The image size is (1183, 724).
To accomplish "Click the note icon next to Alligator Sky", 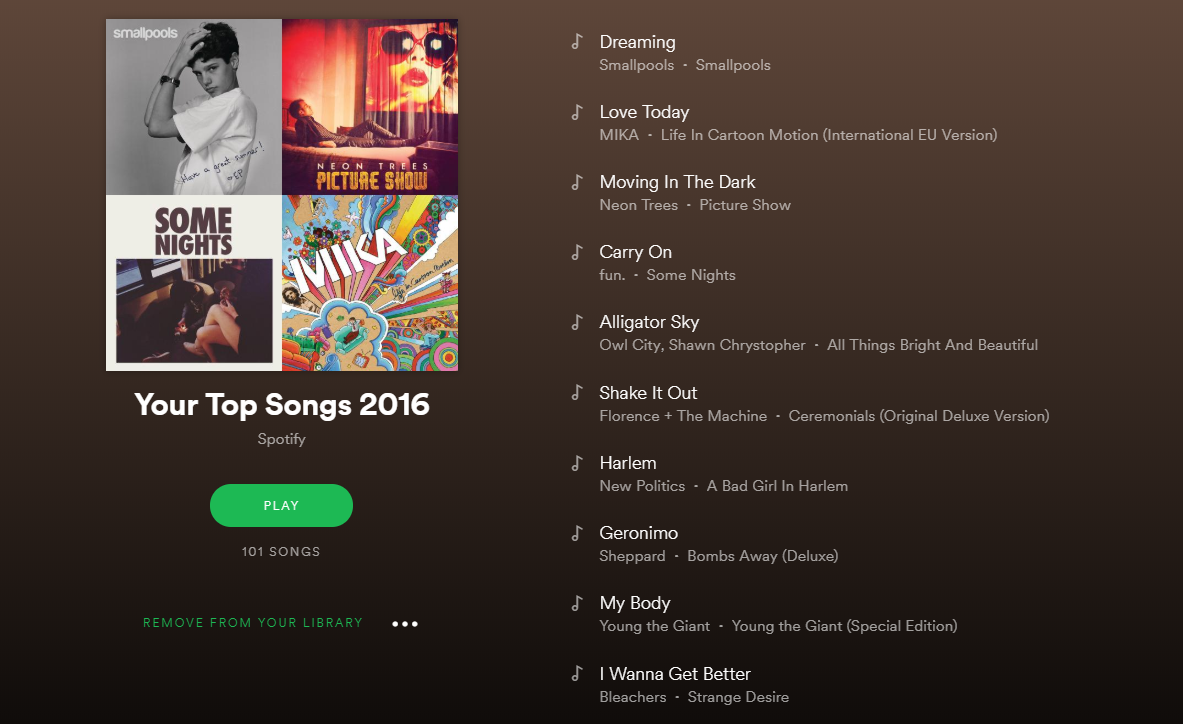I will click(577, 322).
